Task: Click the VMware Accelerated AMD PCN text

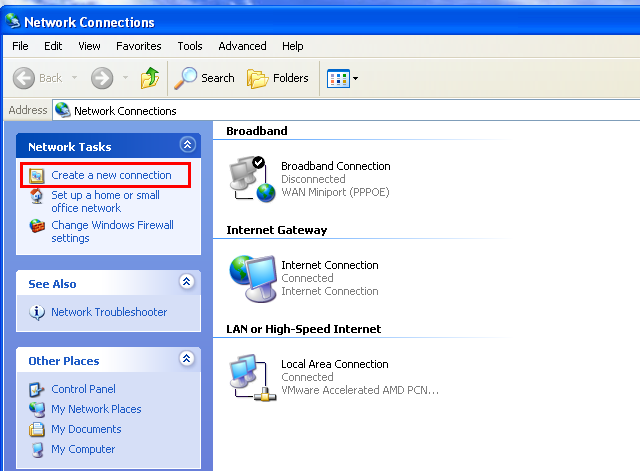Action: (x=360, y=390)
